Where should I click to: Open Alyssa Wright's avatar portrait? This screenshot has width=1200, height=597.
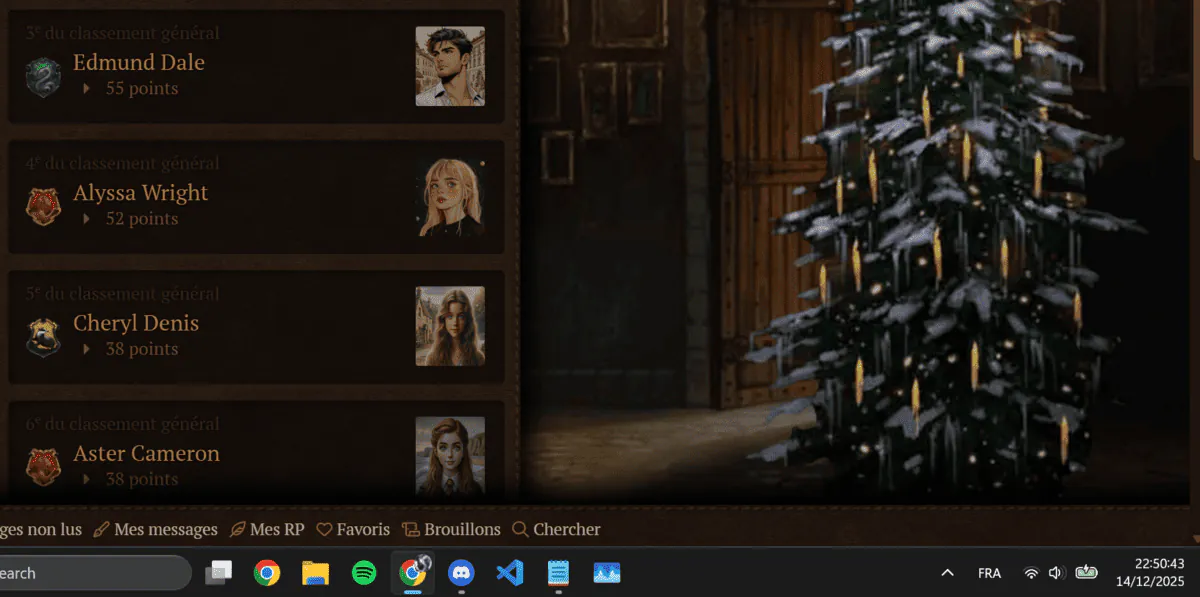click(x=450, y=197)
